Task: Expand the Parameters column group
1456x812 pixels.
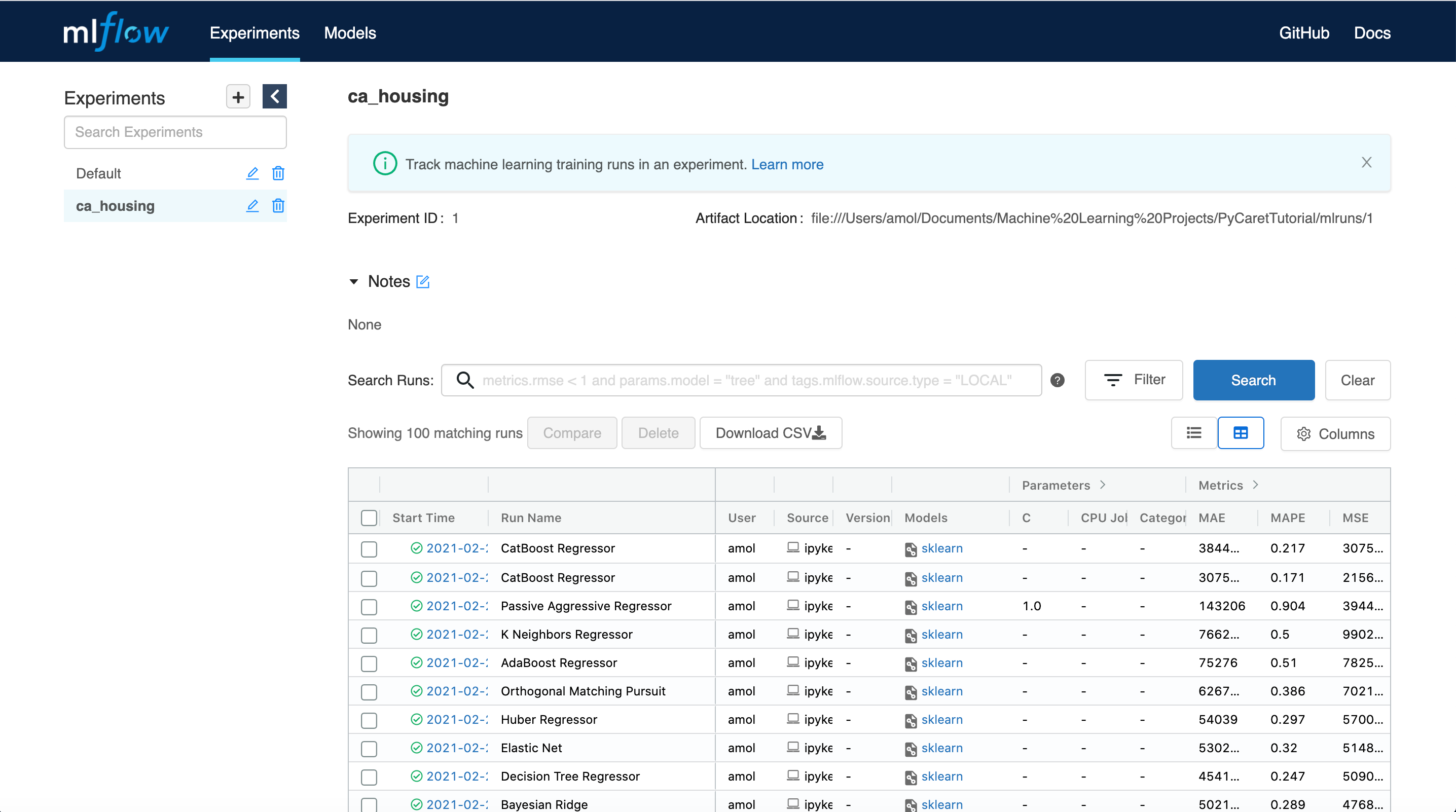Action: 1103,485
